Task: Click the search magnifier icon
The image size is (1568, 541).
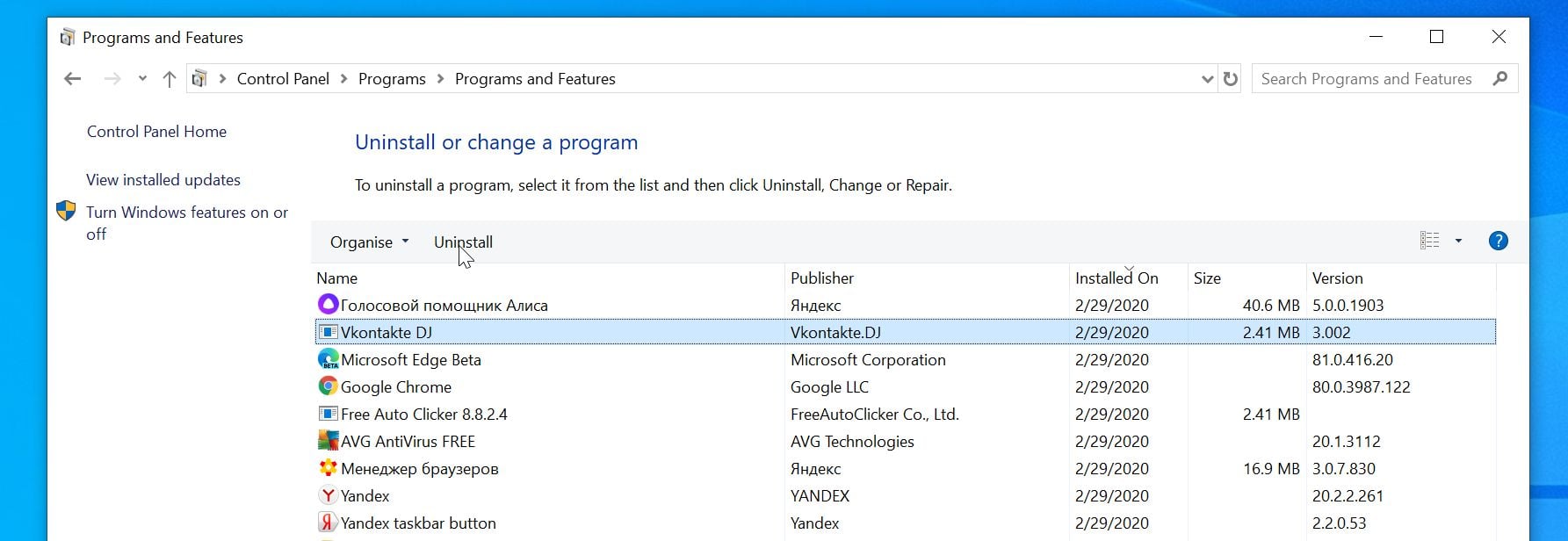Action: point(1500,78)
